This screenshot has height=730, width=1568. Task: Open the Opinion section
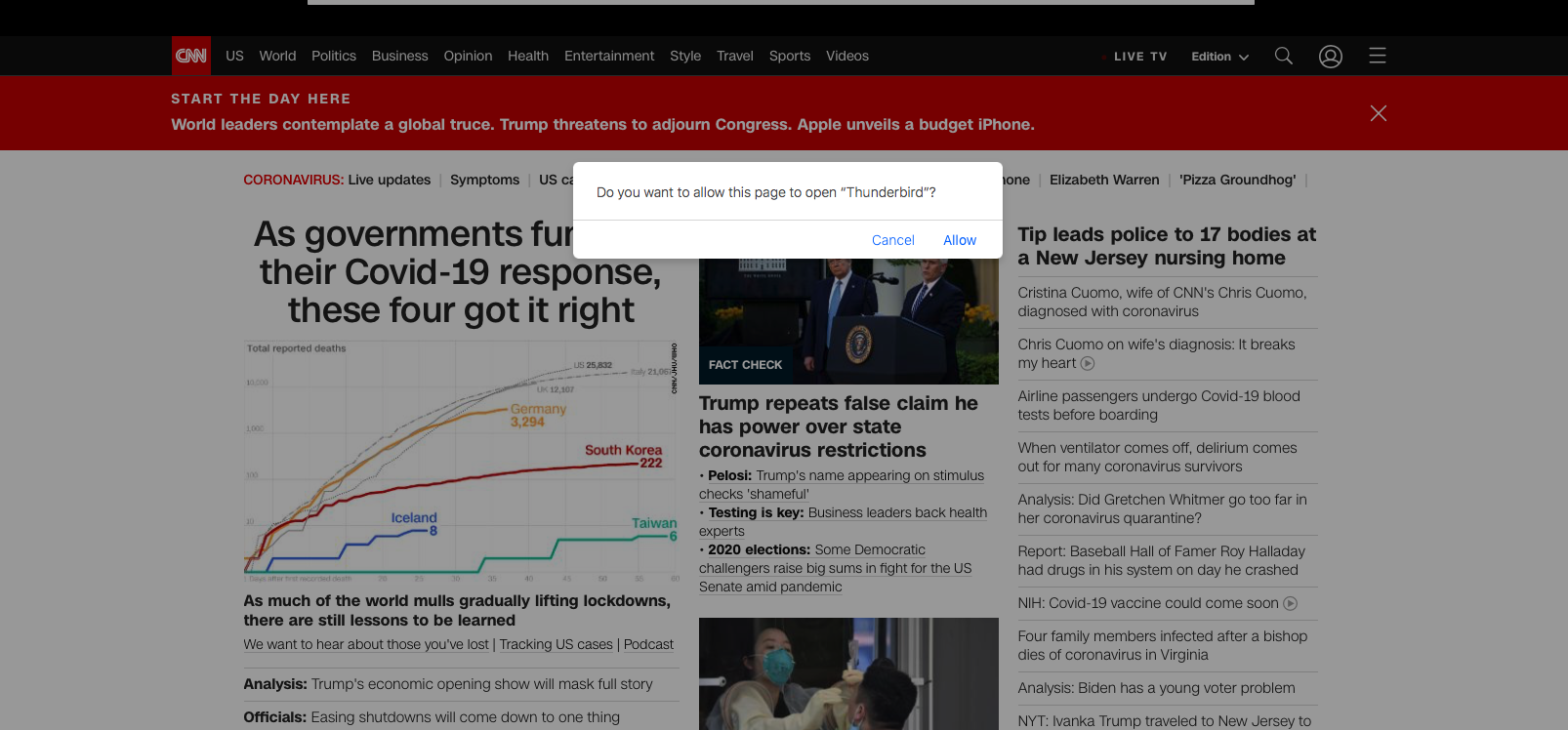tap(468, 56)
